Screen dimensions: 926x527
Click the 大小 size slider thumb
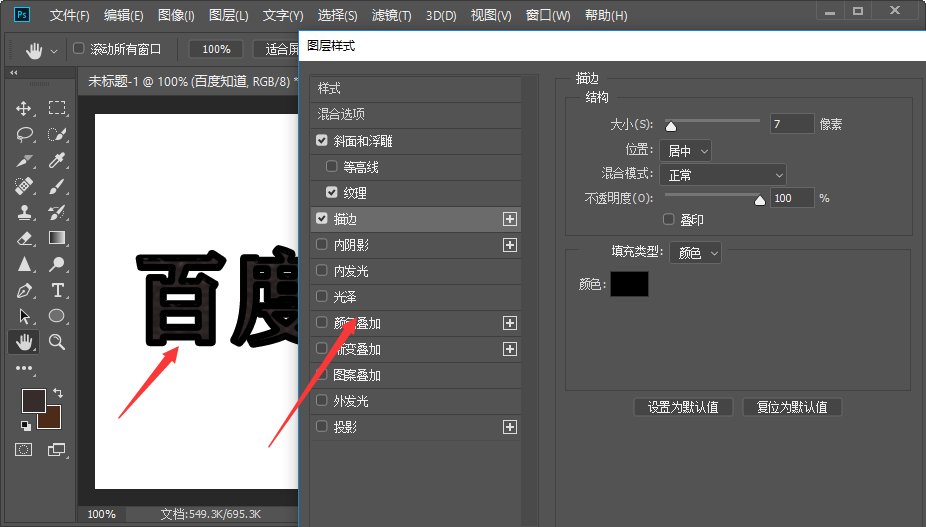click(671, 126)
